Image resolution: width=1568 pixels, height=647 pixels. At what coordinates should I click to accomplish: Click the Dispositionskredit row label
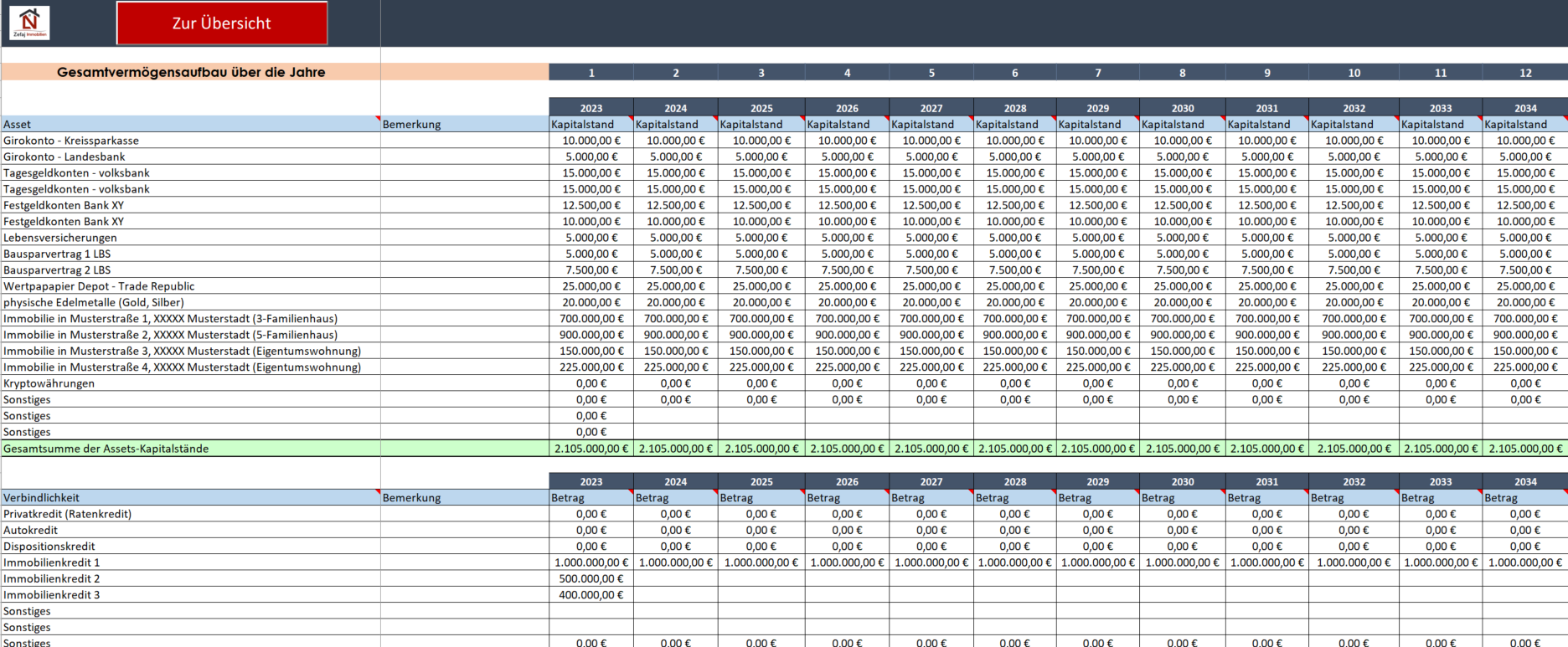pyautogui.click(x=49, y=547)
